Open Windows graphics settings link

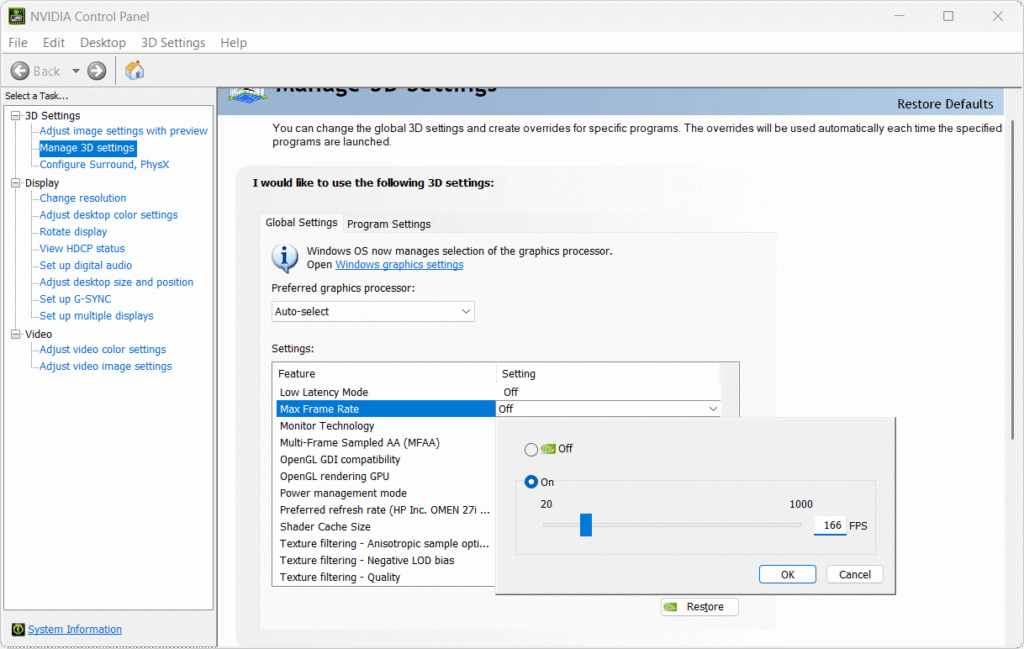coord(399,264)
